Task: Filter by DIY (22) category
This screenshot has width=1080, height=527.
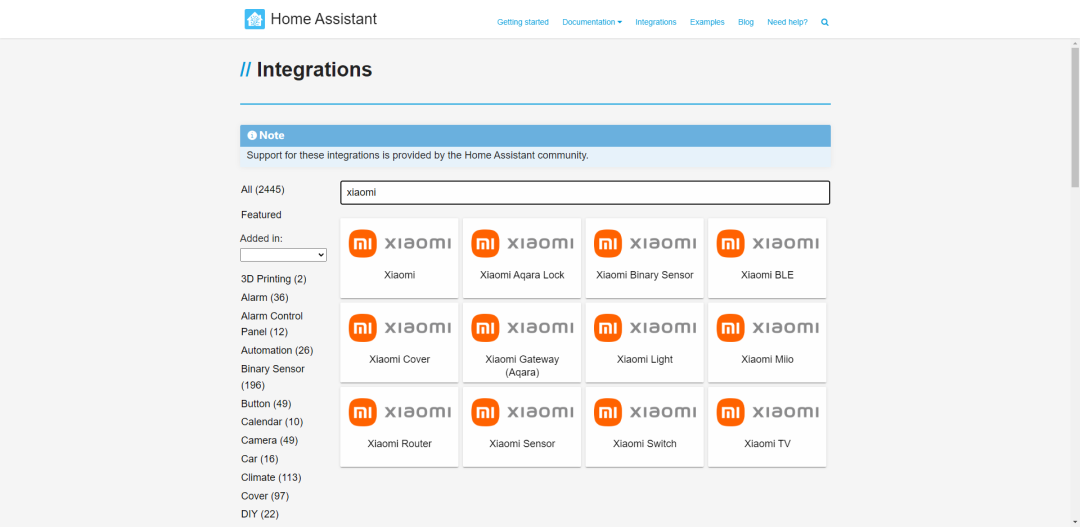Action: pos(260,515)
